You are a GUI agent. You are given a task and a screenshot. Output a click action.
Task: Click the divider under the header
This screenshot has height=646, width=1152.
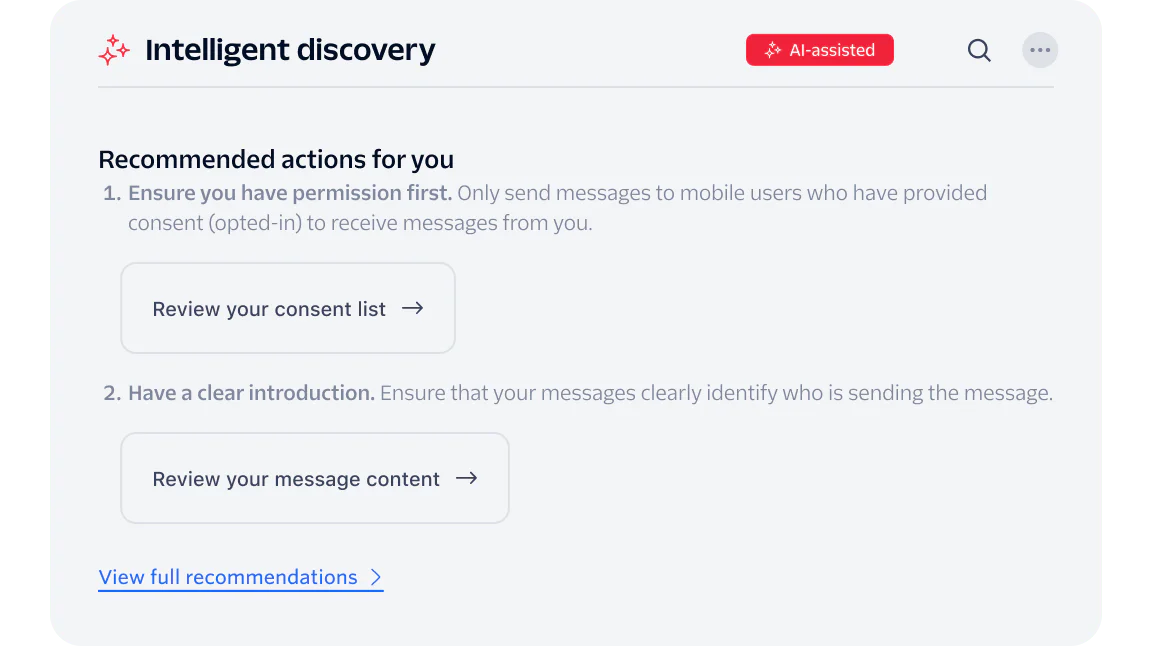(x=576, y=90)
